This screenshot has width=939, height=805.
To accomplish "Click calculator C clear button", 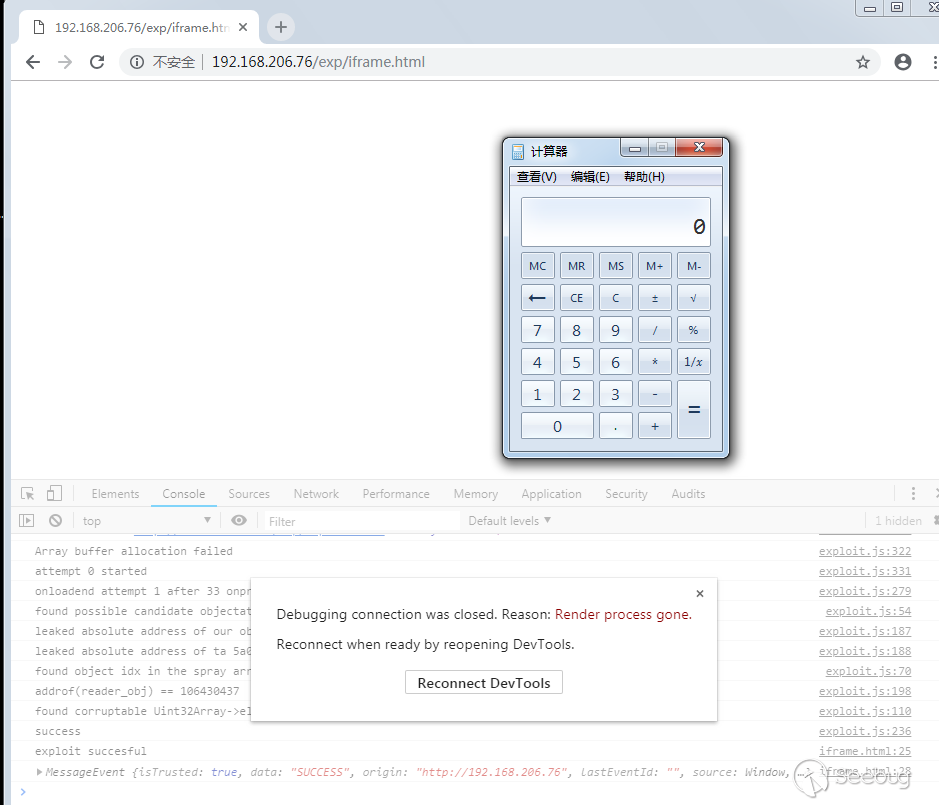I will pos(616,298).
